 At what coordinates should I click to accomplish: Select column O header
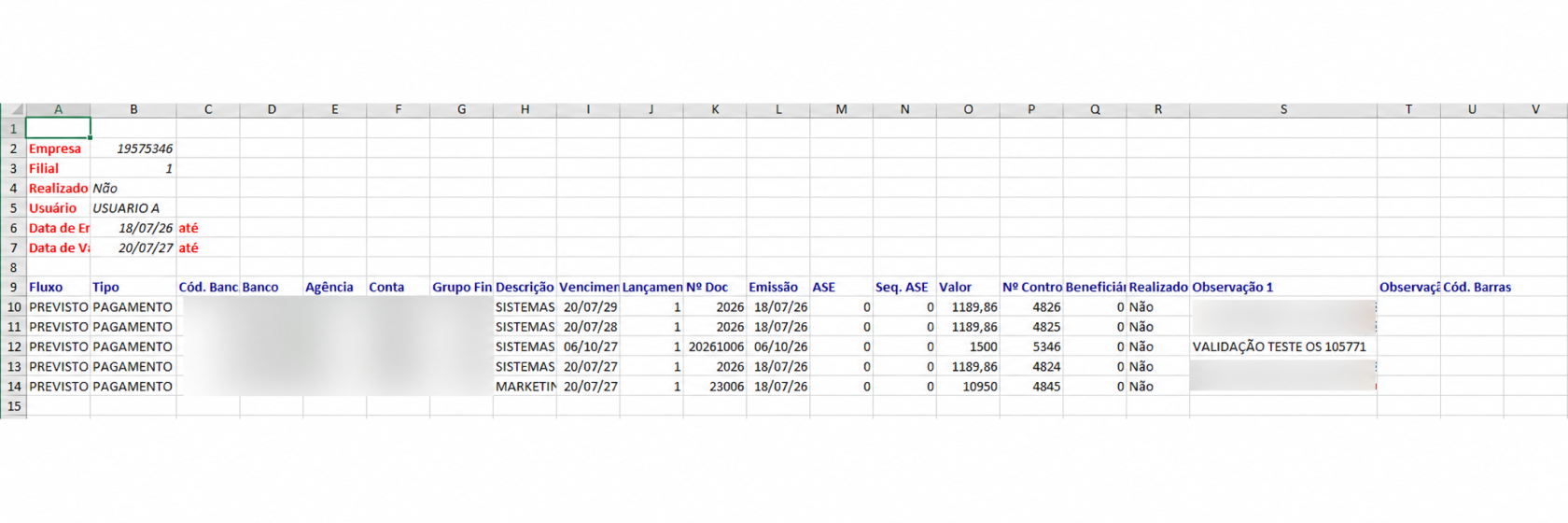point(968,109)
